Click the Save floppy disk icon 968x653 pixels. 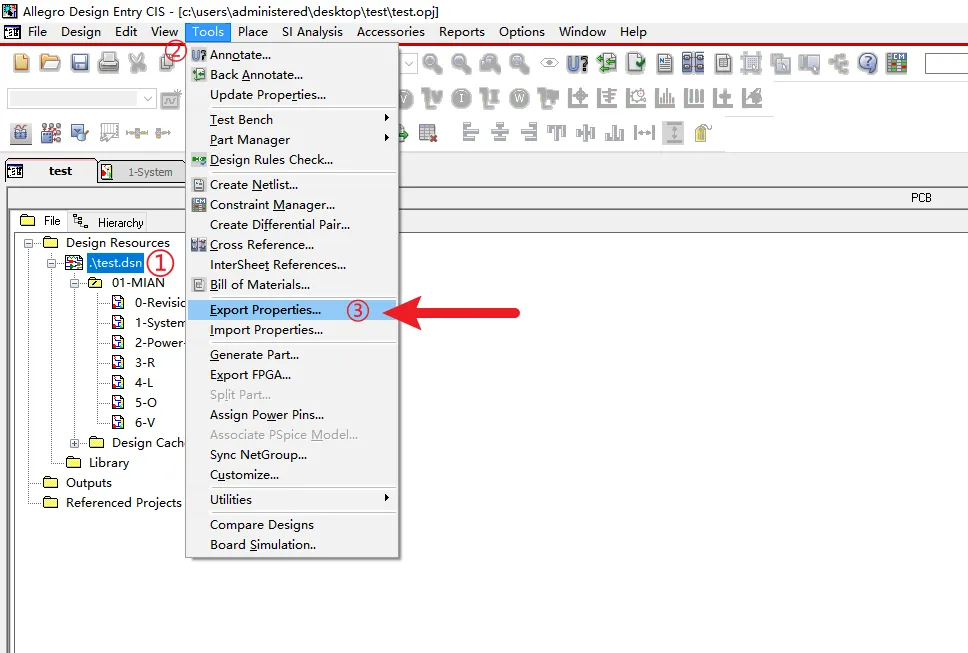coord(80,63)
